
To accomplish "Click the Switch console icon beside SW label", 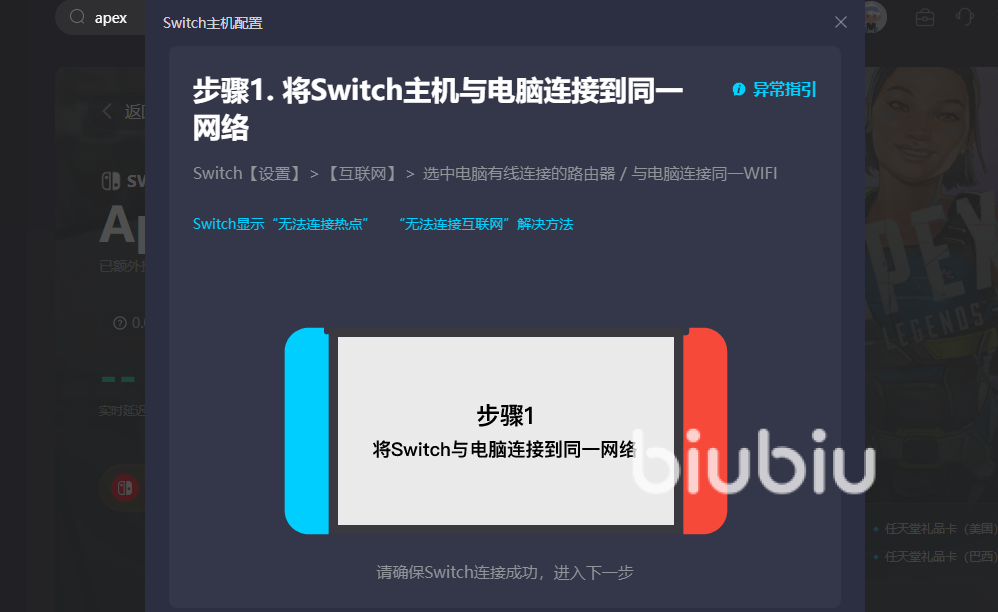I will [x=111, y=181].
